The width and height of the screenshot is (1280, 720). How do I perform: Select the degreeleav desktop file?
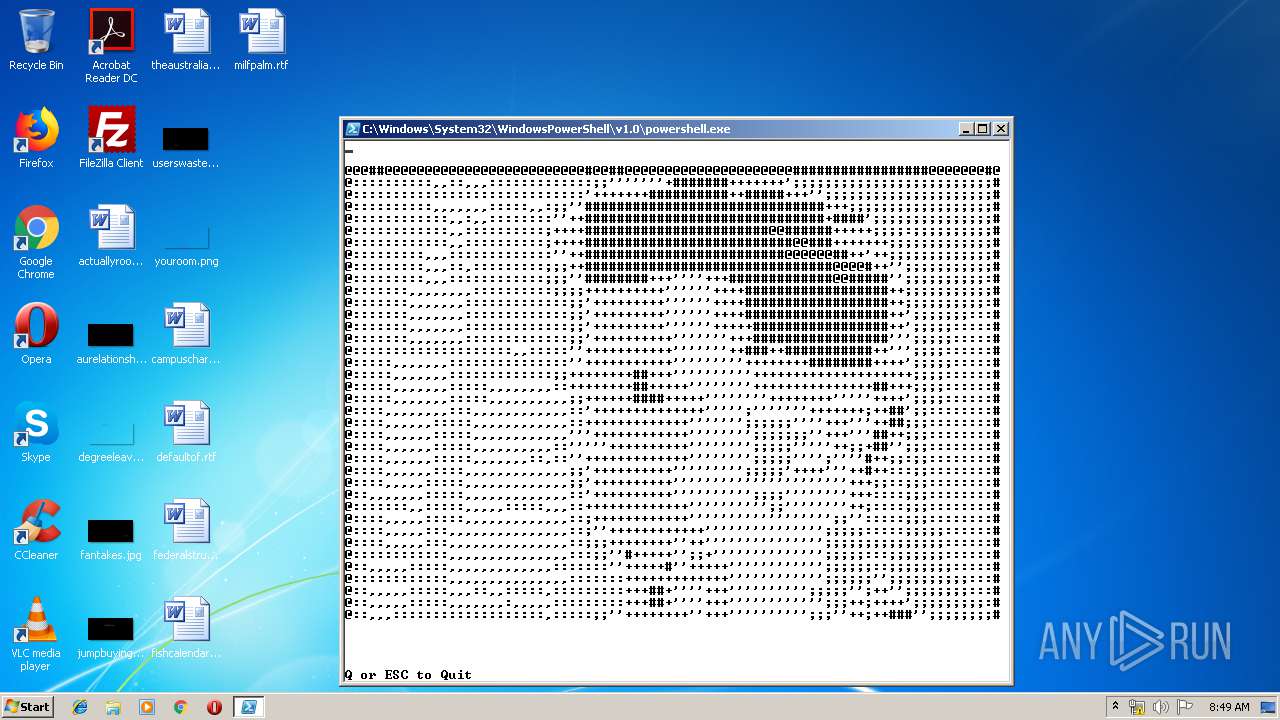pyautogui.click(x=111, y=440)
